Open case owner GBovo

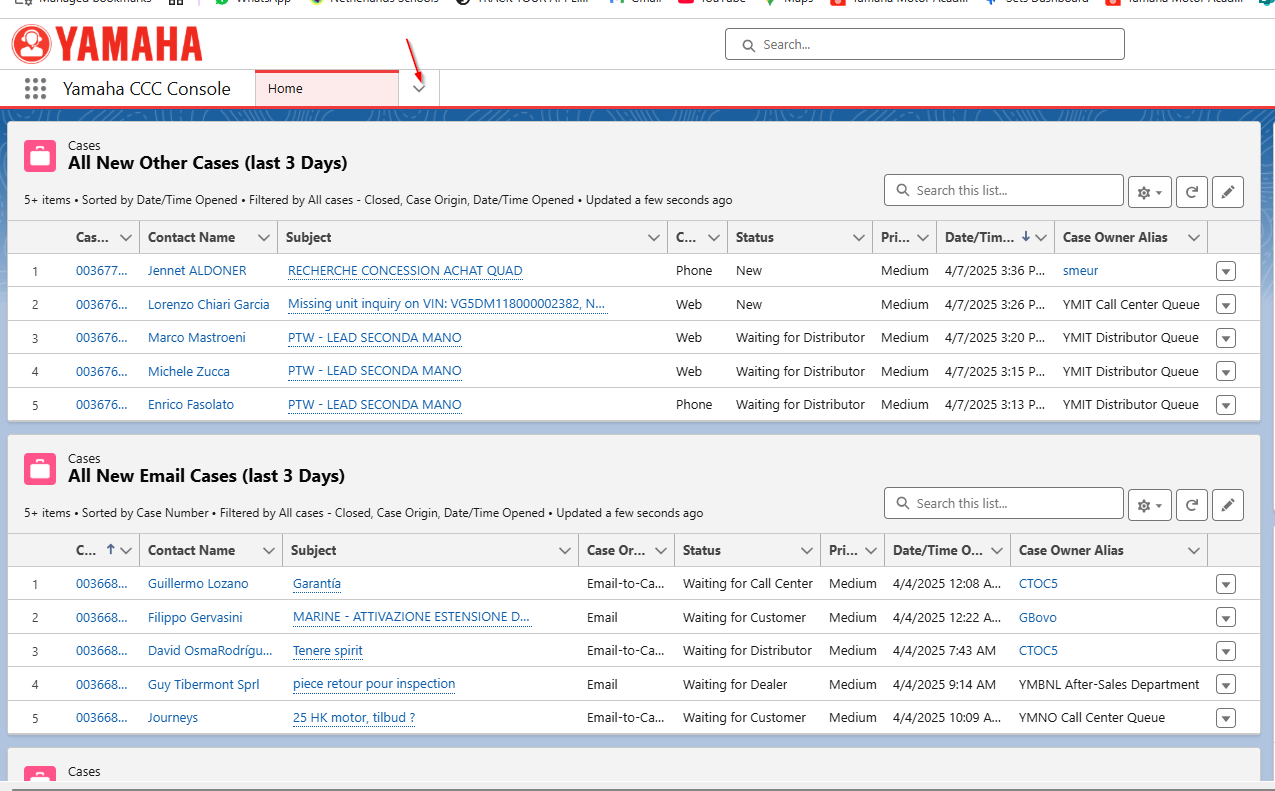point(1038,617)
